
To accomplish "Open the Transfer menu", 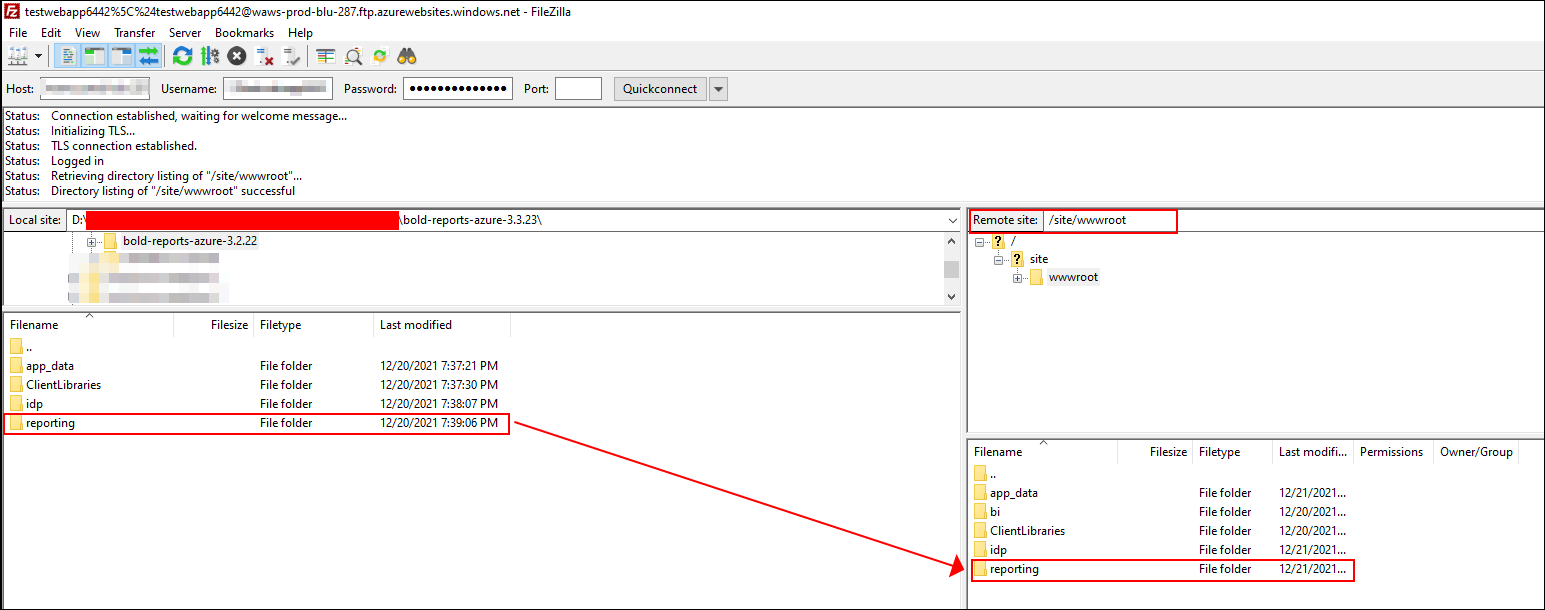I will coord(135,33).
